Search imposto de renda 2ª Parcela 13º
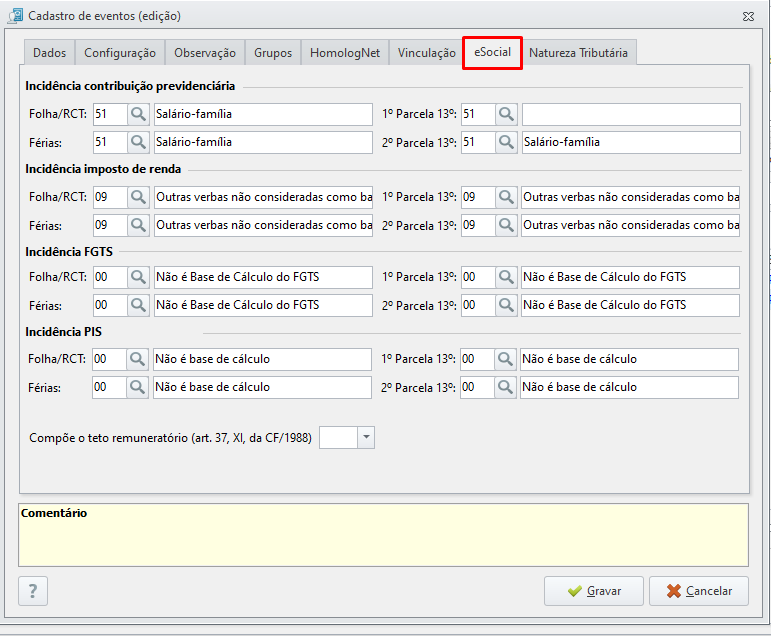 [506, 225]
